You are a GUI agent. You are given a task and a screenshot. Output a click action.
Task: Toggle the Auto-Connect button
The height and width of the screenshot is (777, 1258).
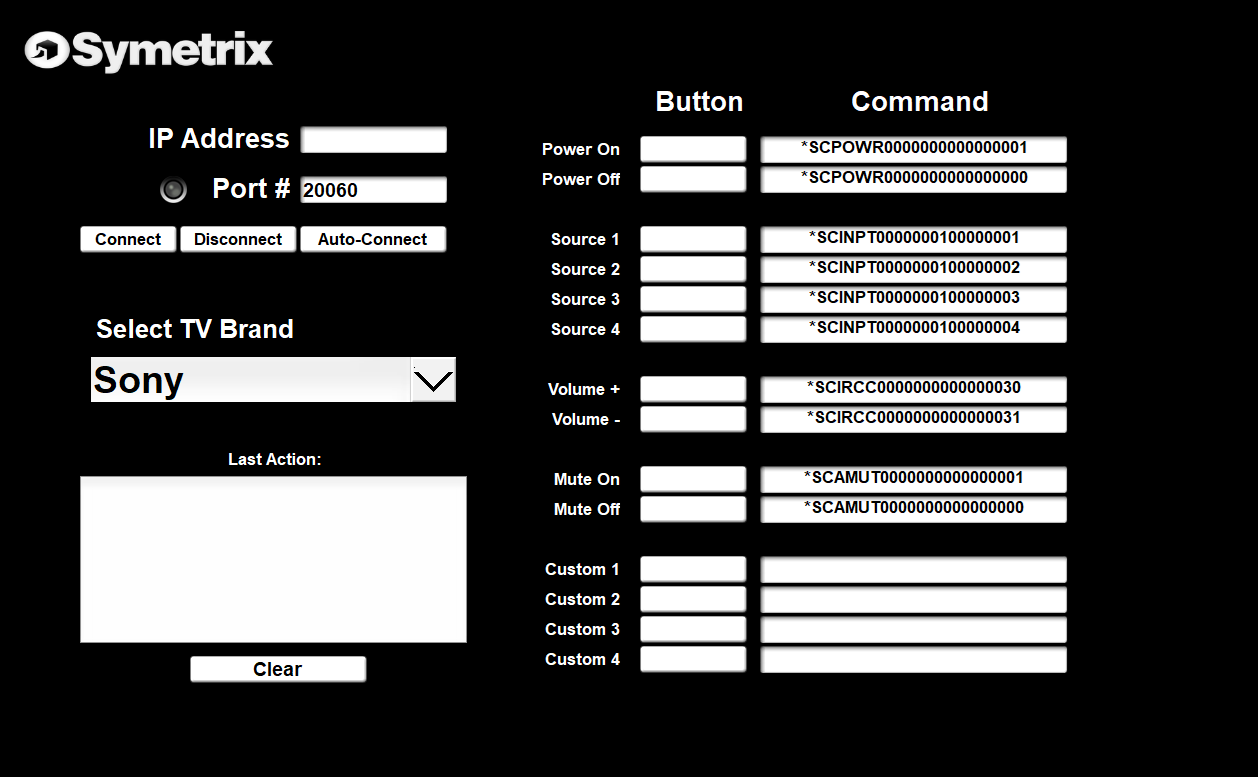(x=372, y=240)
